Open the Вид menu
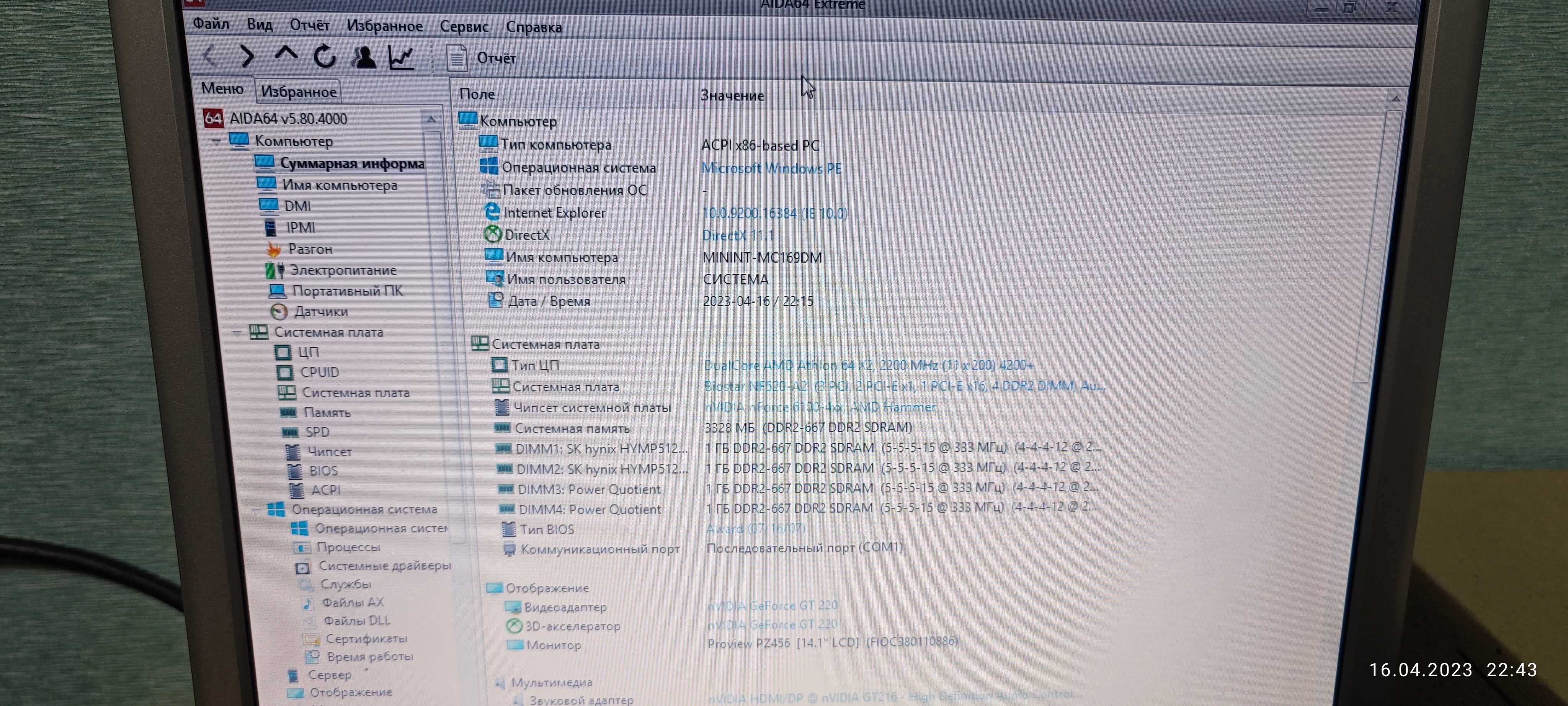The width and height of the screenshot is (1568, 706). pos(259,25)
